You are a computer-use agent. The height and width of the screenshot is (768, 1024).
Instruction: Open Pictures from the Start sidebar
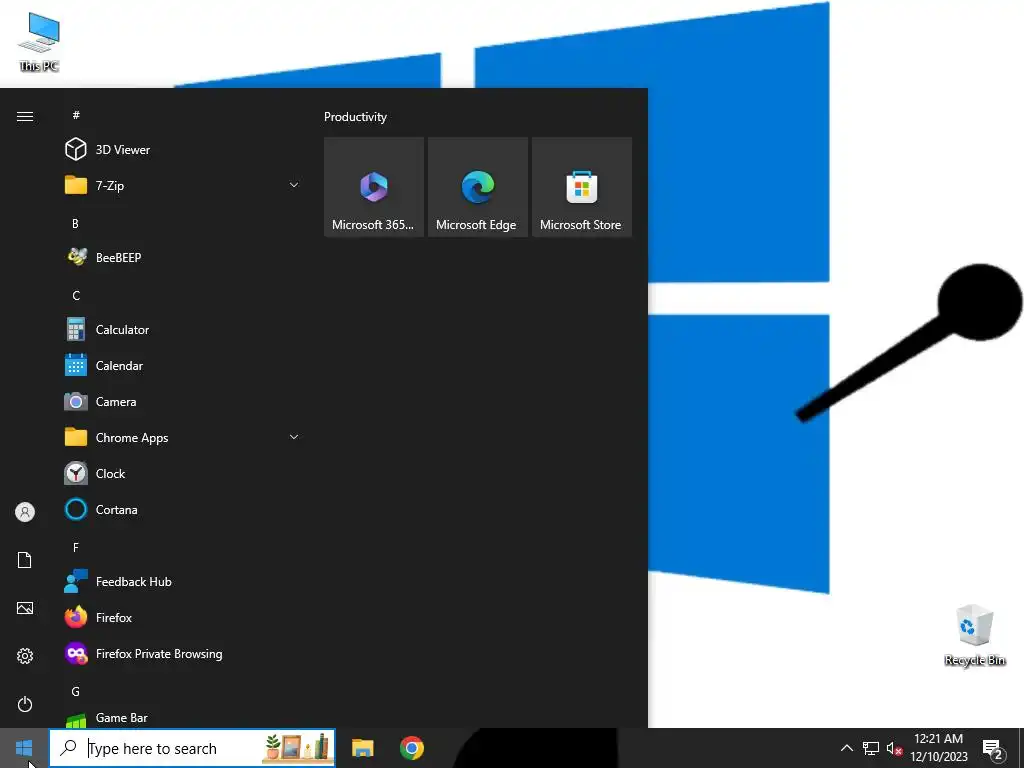[x=25, y=608]
